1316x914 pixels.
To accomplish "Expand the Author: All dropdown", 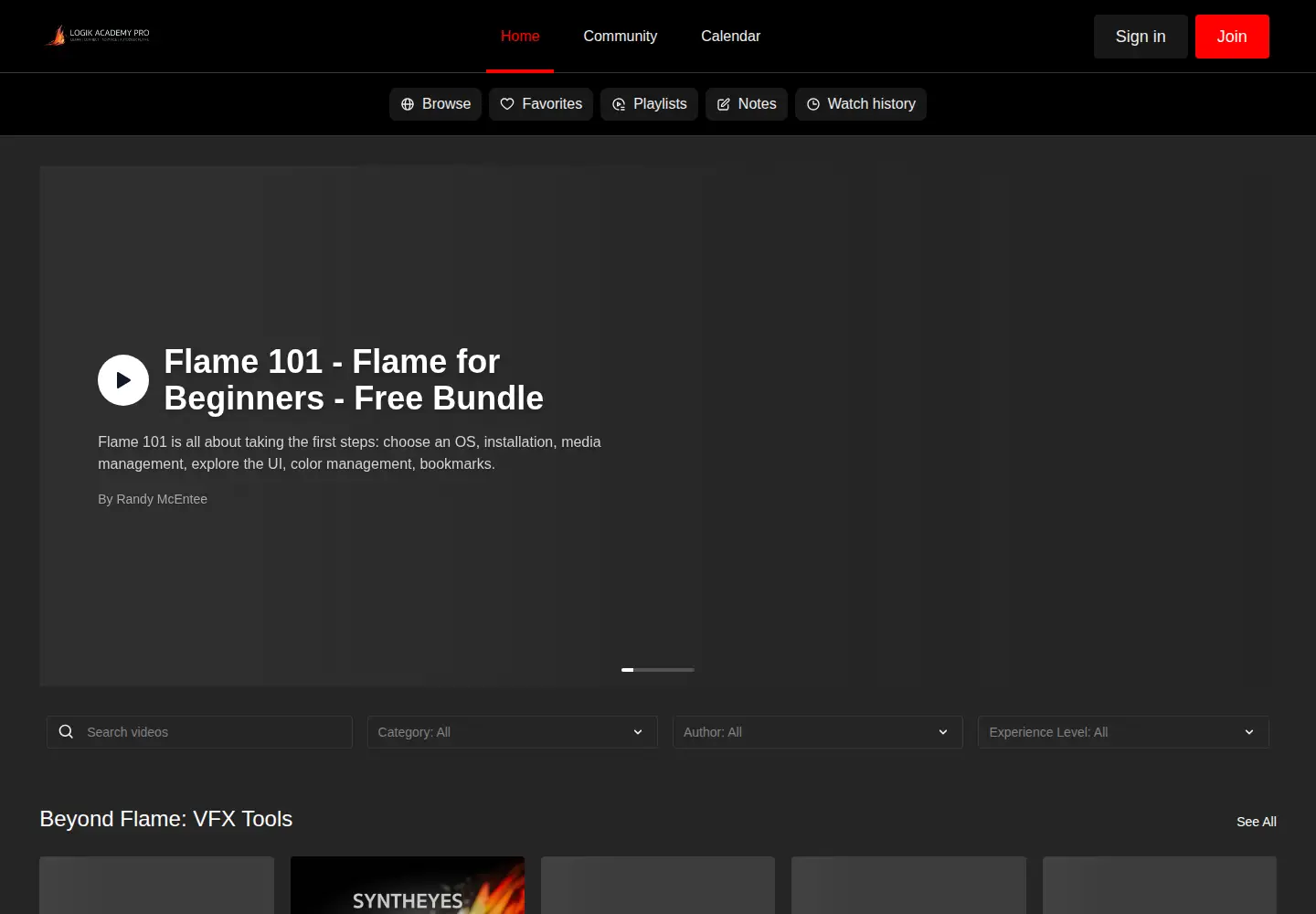I will pyautogui.click(x=818, y=732).
